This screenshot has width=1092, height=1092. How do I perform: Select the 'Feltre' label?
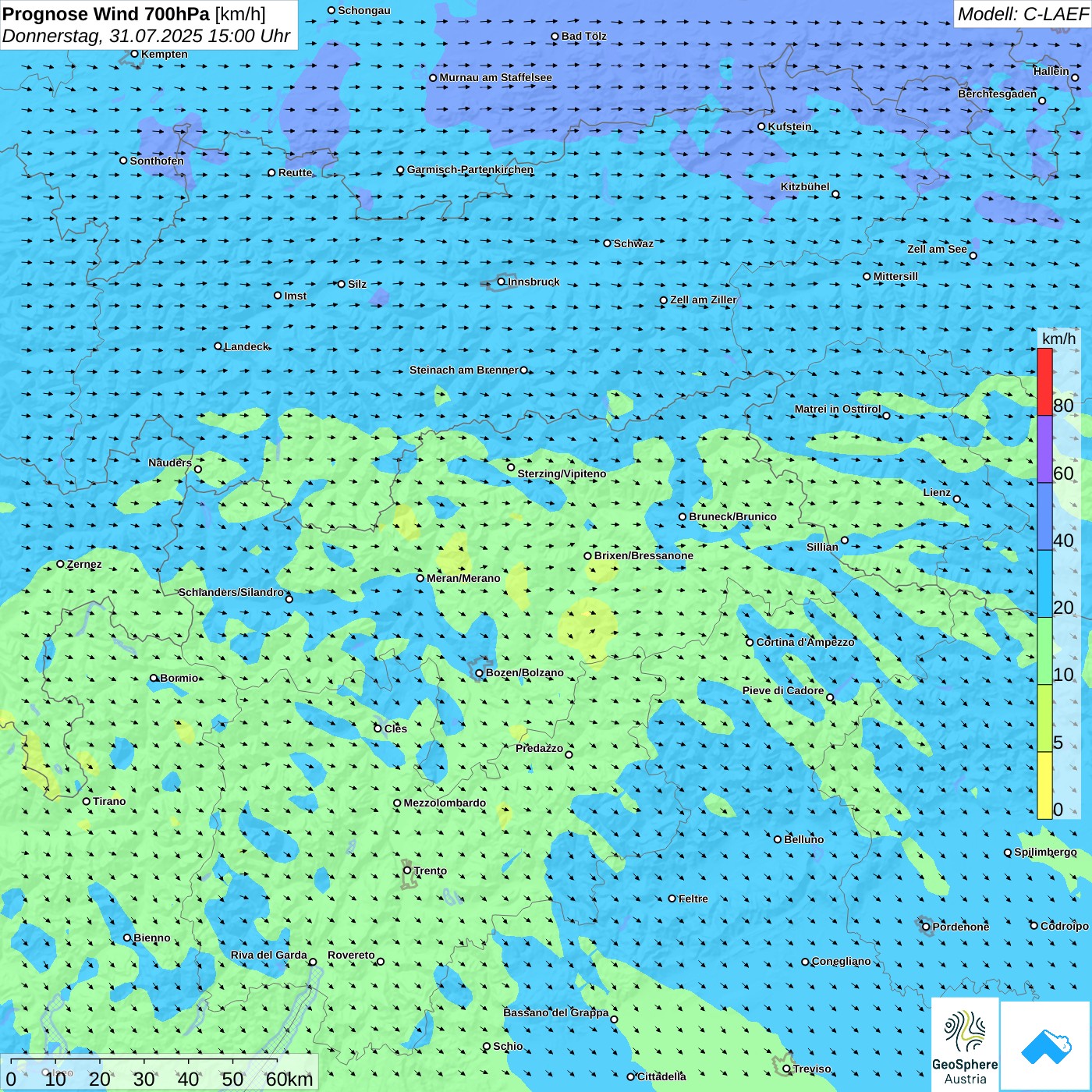click(x=693, y=899)
